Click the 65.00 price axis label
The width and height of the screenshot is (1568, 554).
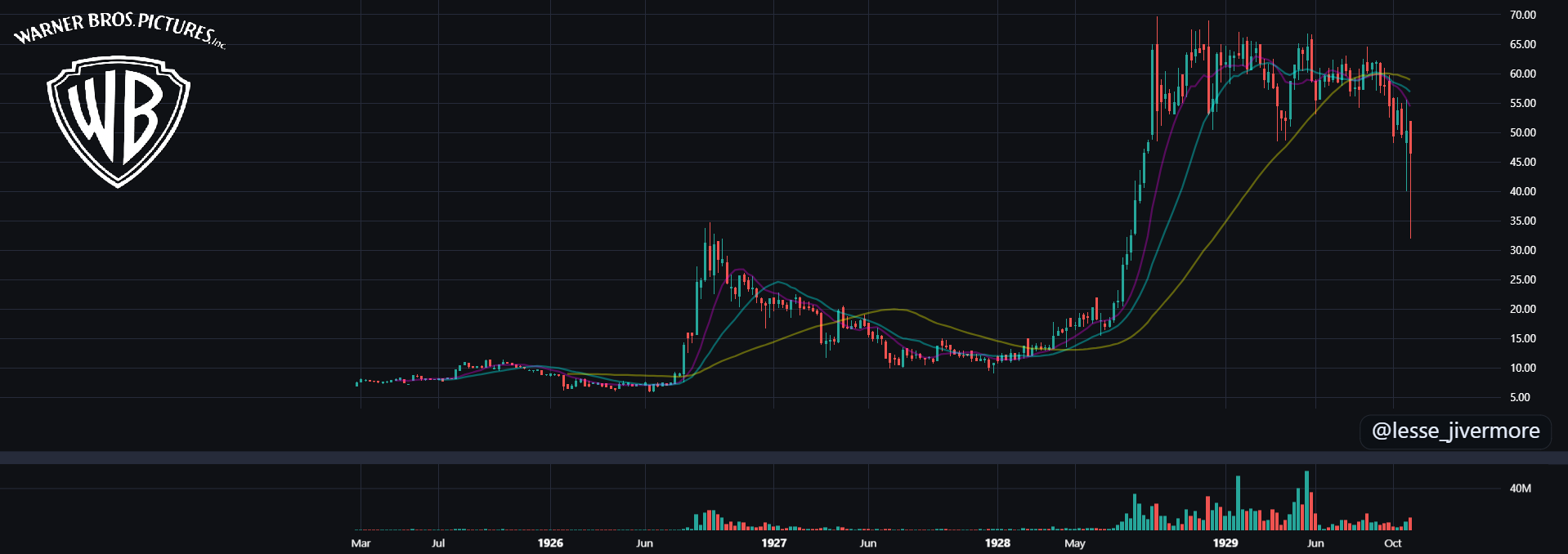click(x=1523, y=44)
